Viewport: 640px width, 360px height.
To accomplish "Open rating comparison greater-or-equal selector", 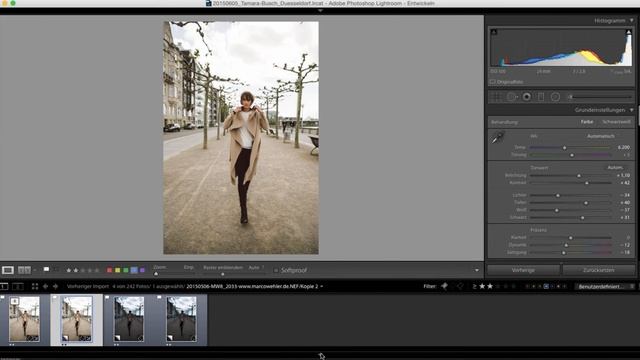I will click(x=474, y=287).
